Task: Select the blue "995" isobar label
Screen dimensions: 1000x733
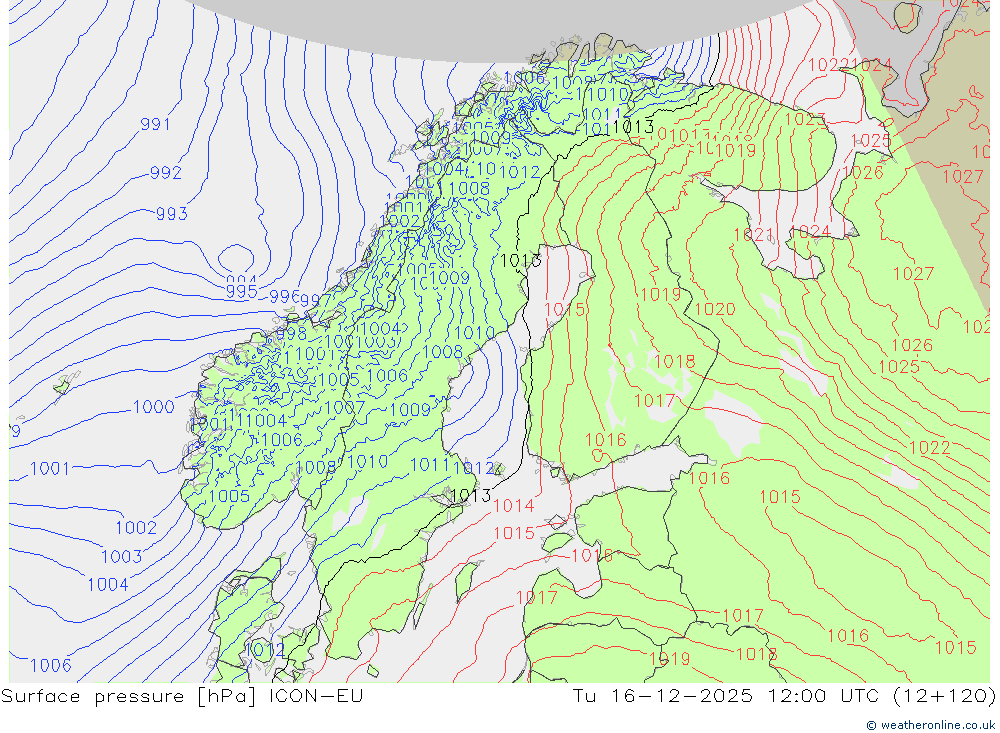Action: 242,292
